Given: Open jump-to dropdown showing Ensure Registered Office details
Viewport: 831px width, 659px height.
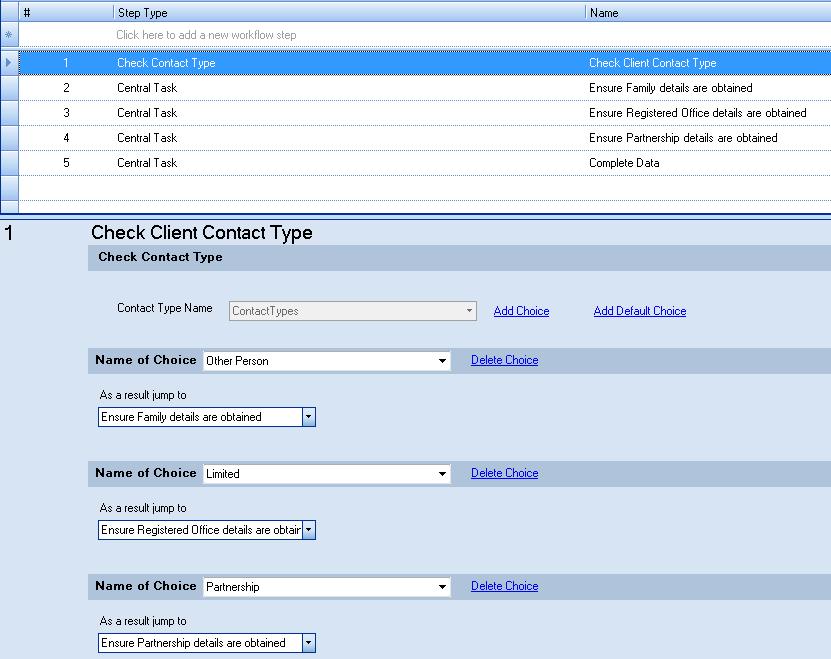Looking at the screenshot, I should tap(309, 530).
